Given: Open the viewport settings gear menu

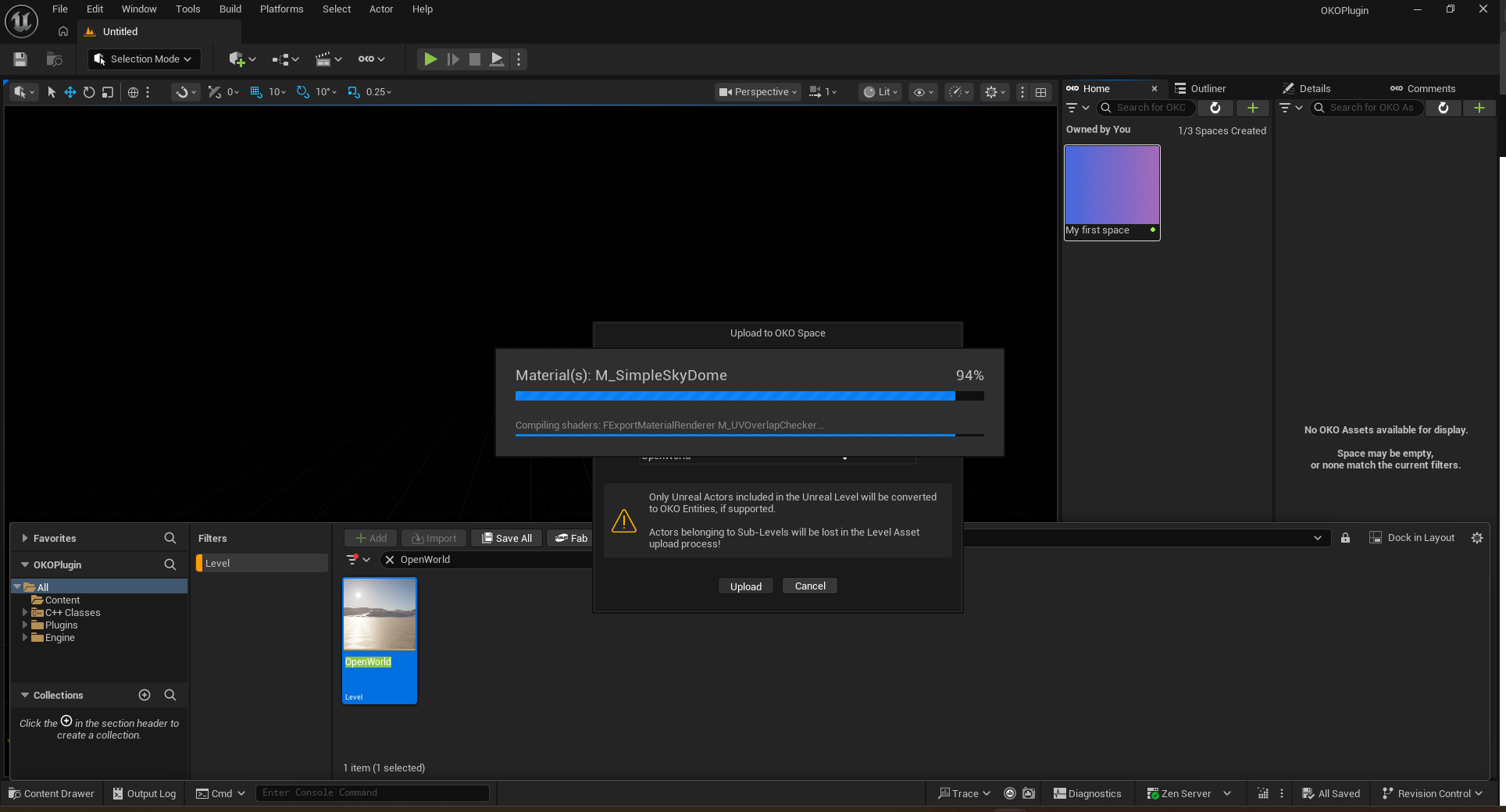Looking at the screenshot, I should coord(994,92).
